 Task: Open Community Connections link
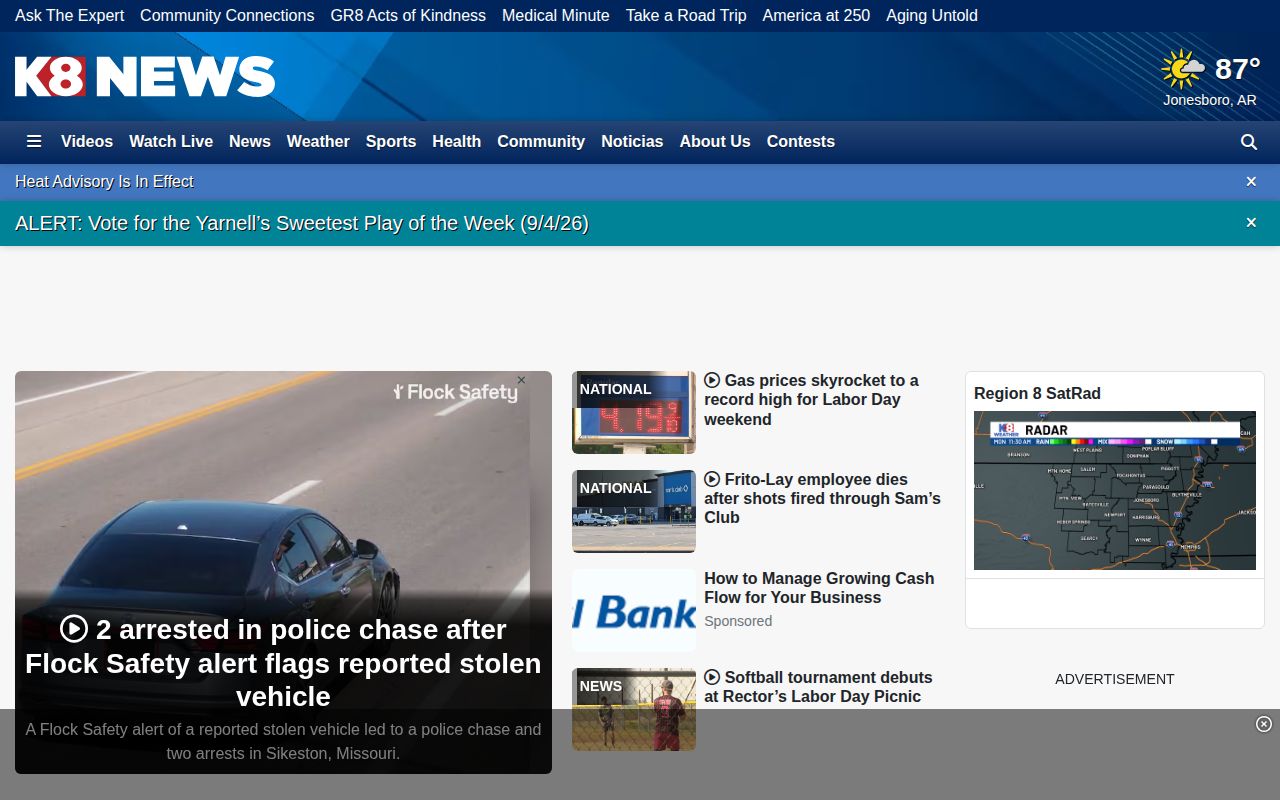(x=227, y=15)
